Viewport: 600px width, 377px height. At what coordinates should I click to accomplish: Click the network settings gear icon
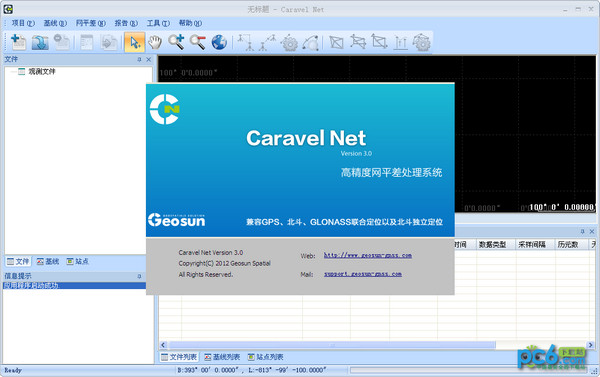point(422,42)
